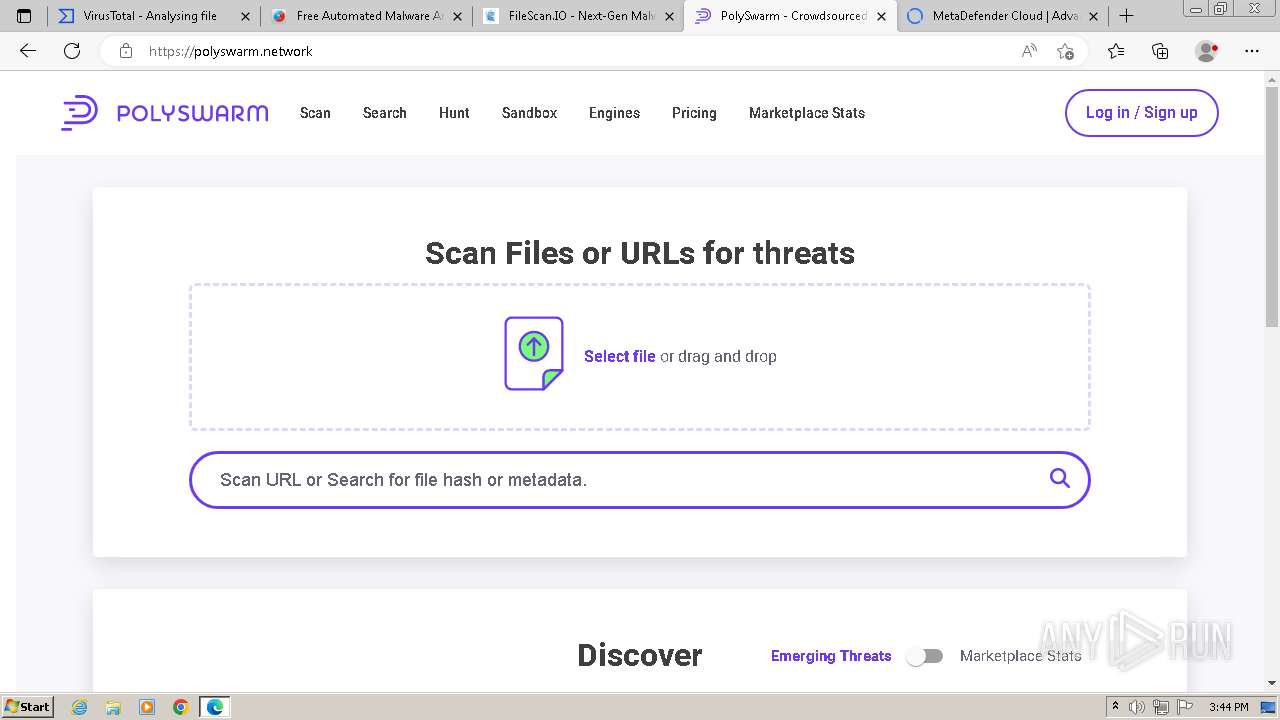
Task: Open browser collections
Action: point(1160,51)
